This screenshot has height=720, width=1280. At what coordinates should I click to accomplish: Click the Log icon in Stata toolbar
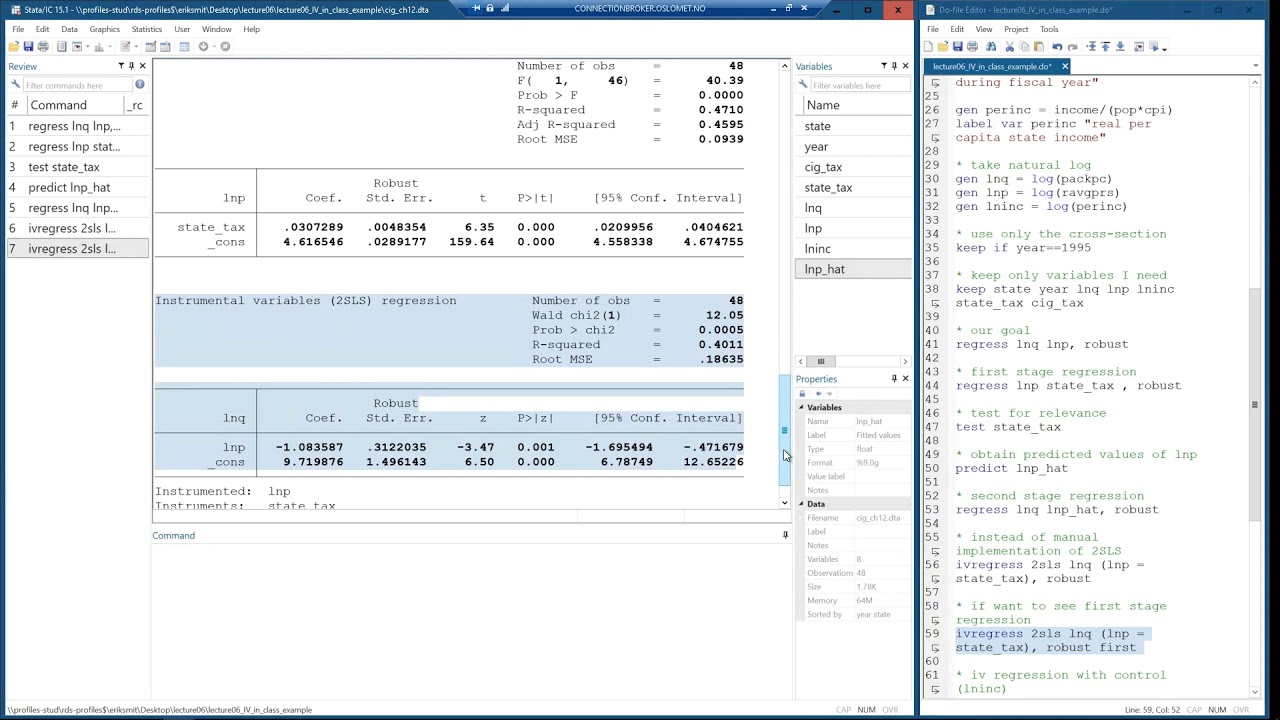[61, 46]
